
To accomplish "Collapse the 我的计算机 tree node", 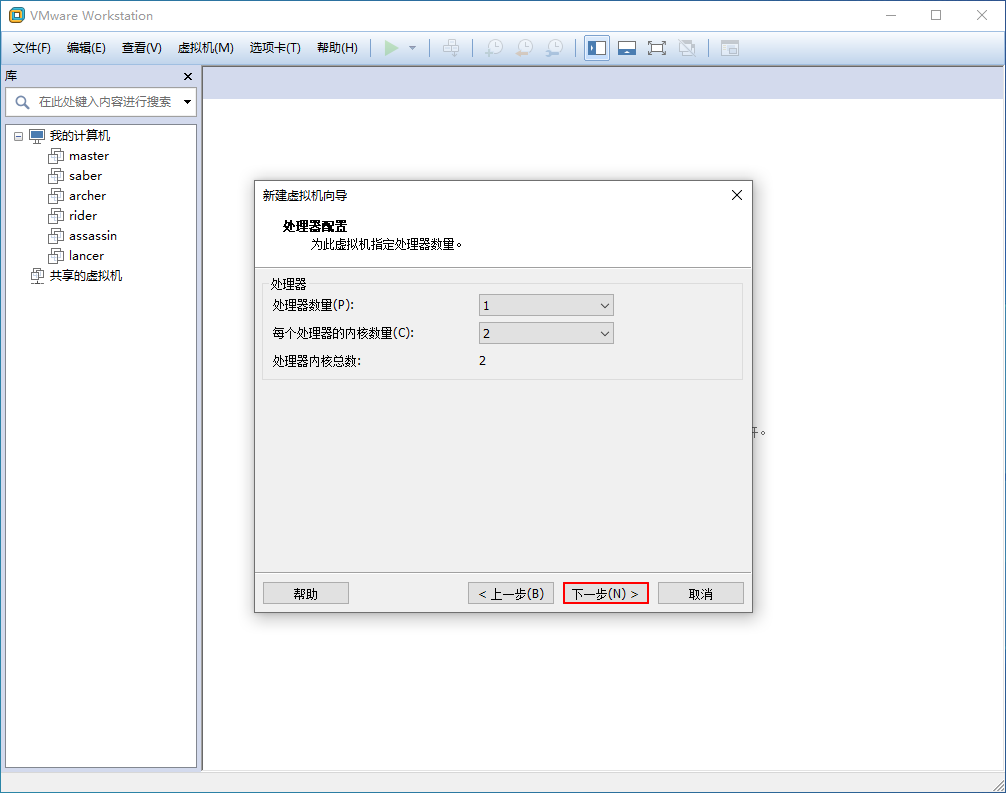I will pos(19,136).
